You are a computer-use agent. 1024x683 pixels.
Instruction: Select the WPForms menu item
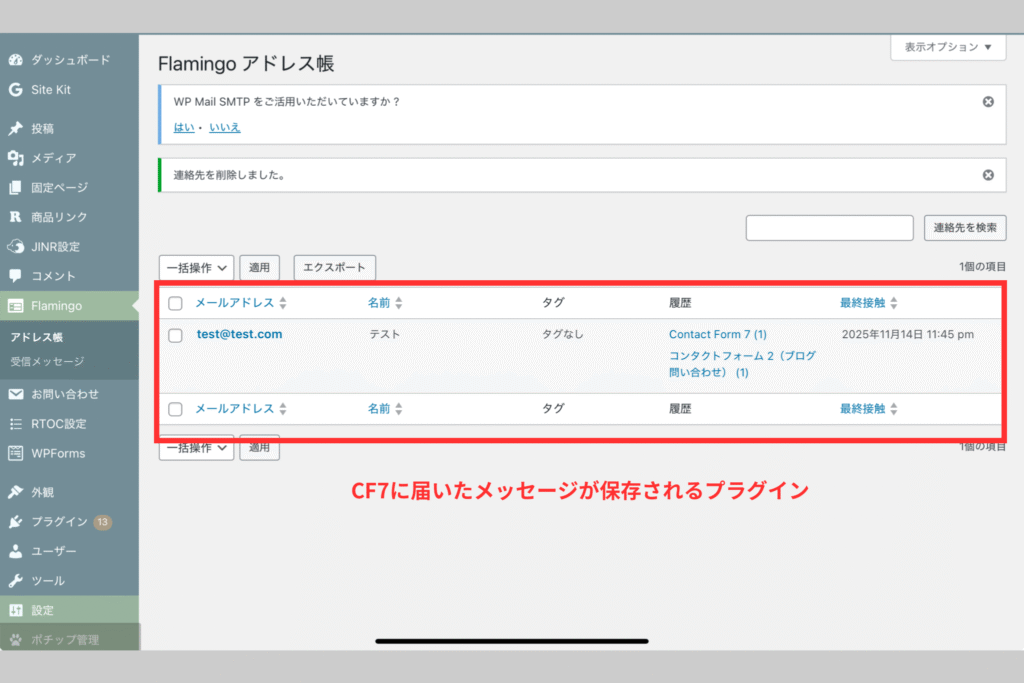pyautogui.click(x=57, y=453)
